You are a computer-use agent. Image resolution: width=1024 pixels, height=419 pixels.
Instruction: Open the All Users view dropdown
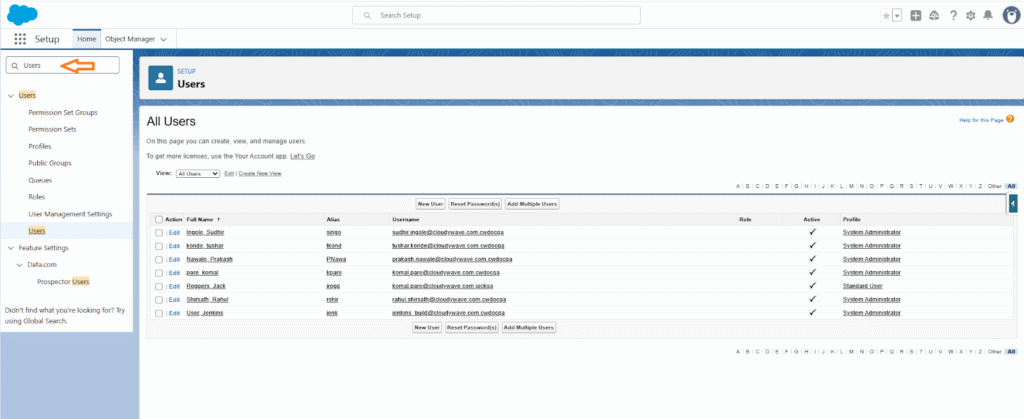[197, 173]
